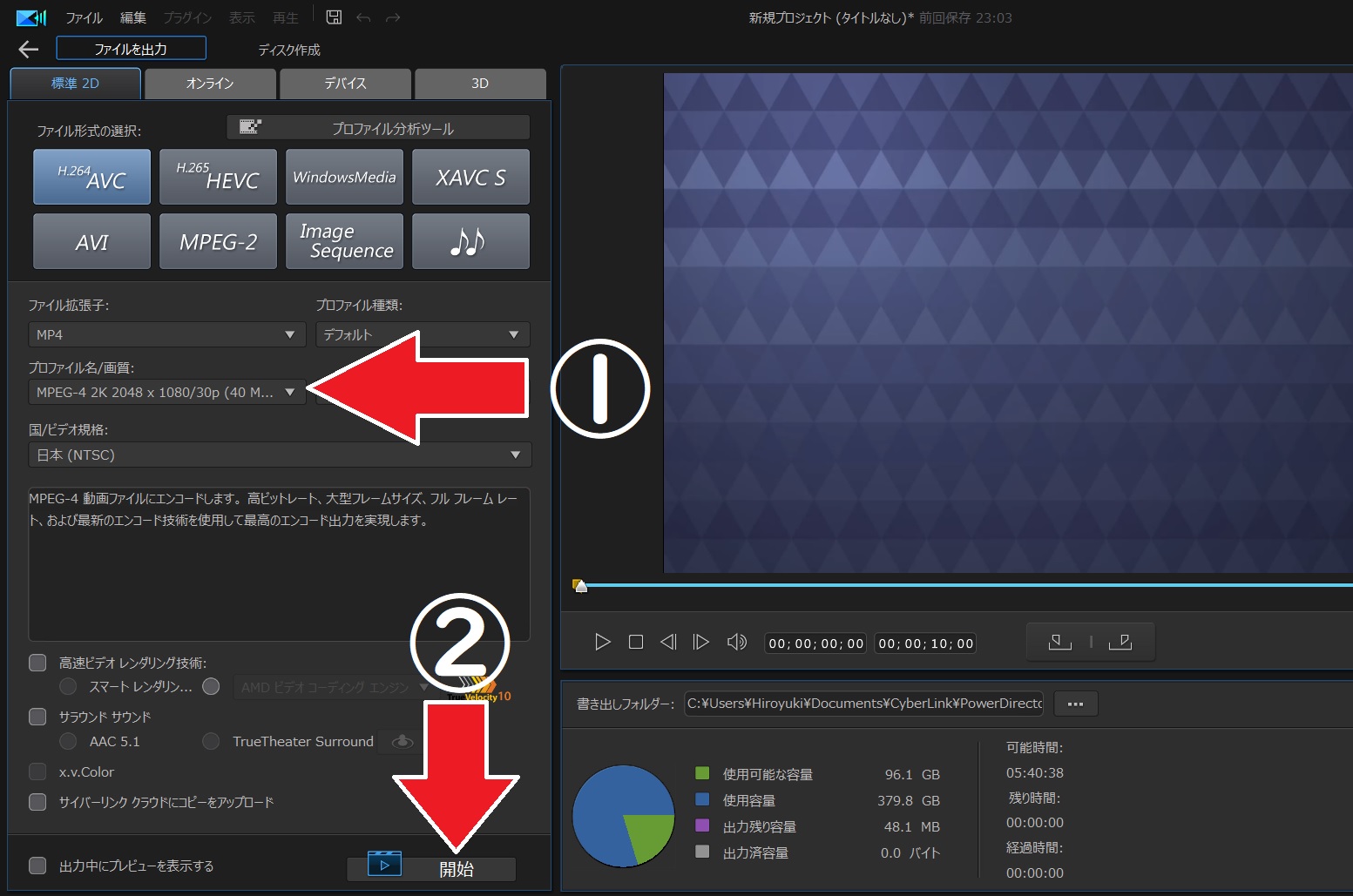Open the プロファイル分析ツール
The image size is (1353, 896).
tap(378, 128)
